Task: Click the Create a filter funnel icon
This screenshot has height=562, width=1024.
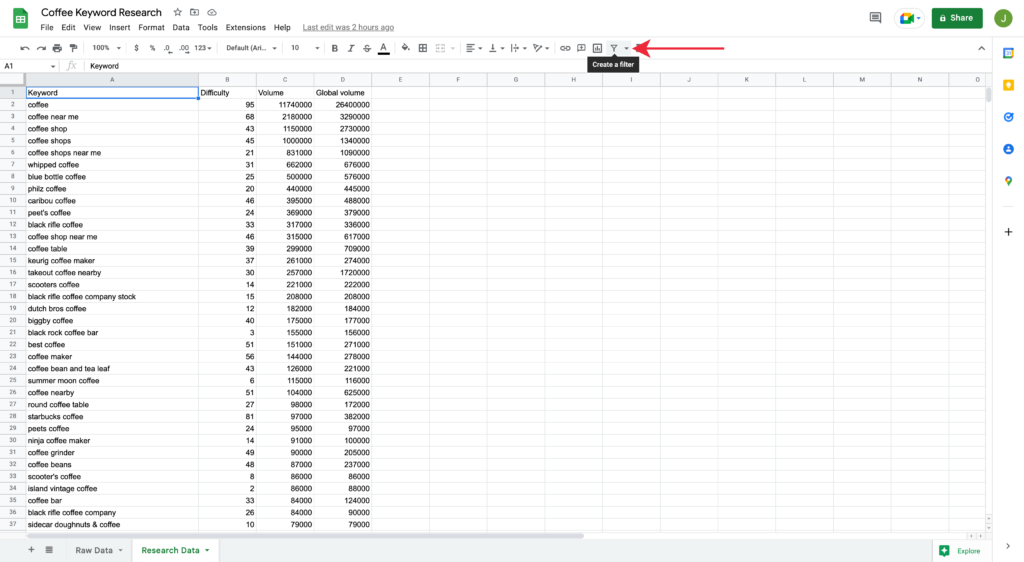Action: [x=614, y=48]
